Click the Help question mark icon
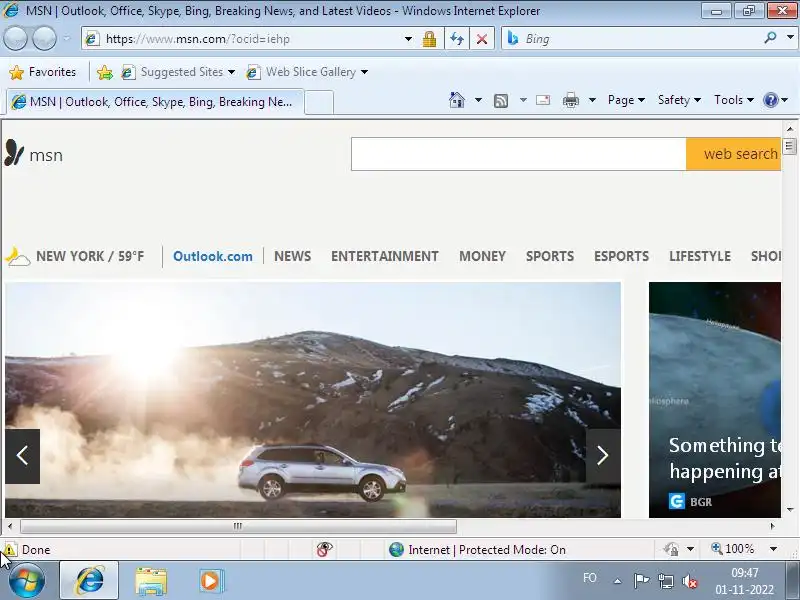Viewport: 800px width, 600px height. click(770, 100)
